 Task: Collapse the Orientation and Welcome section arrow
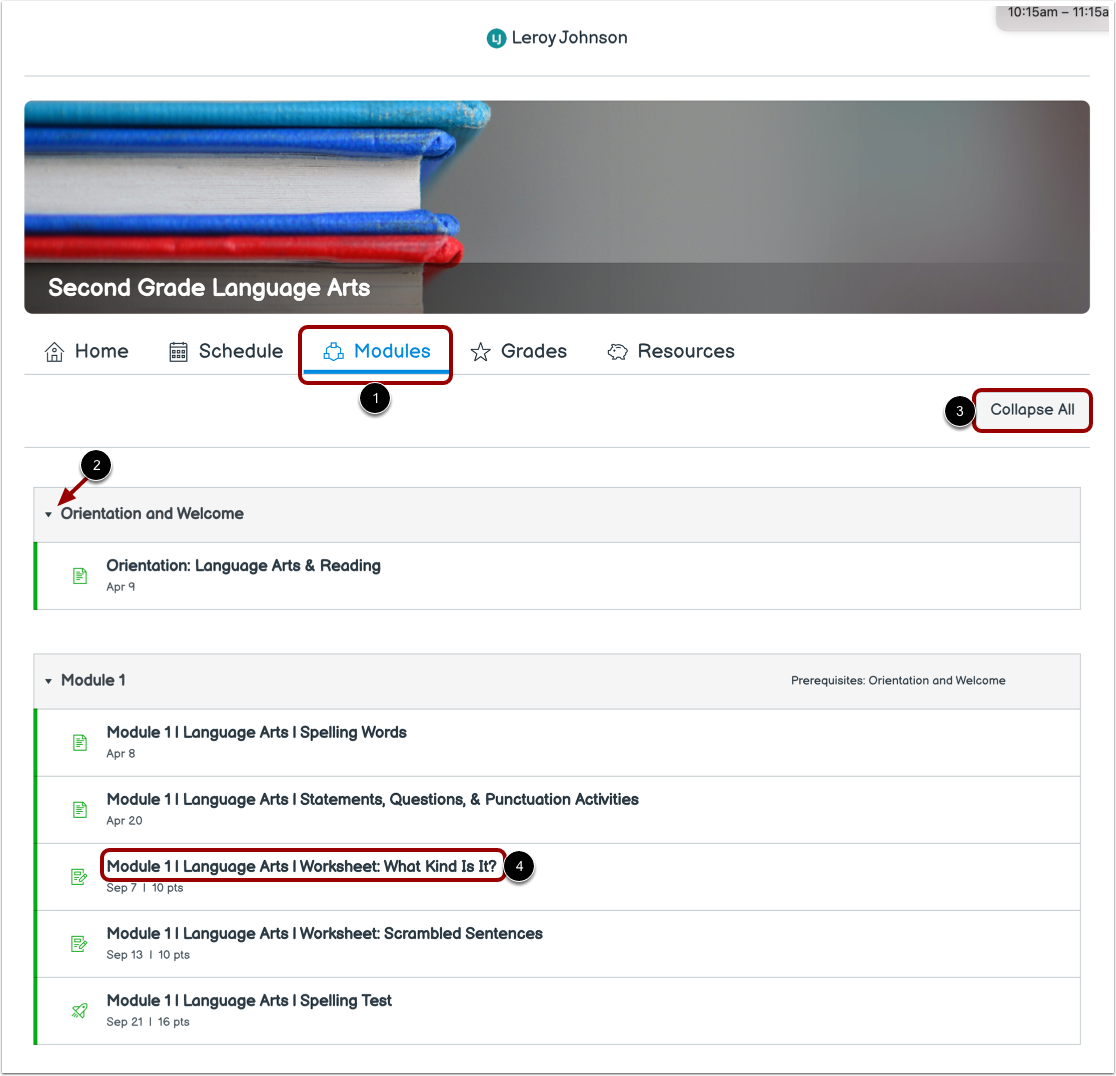pos(49,514)
